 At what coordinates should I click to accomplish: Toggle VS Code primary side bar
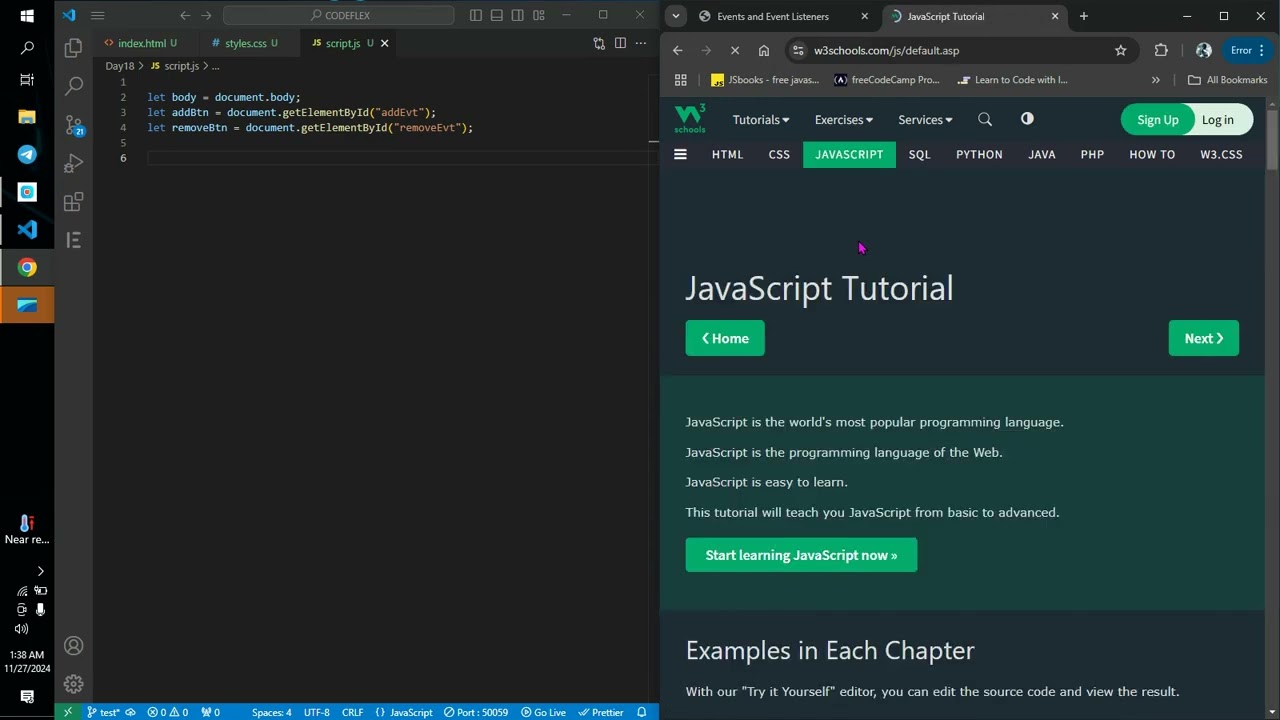point(476,15)
